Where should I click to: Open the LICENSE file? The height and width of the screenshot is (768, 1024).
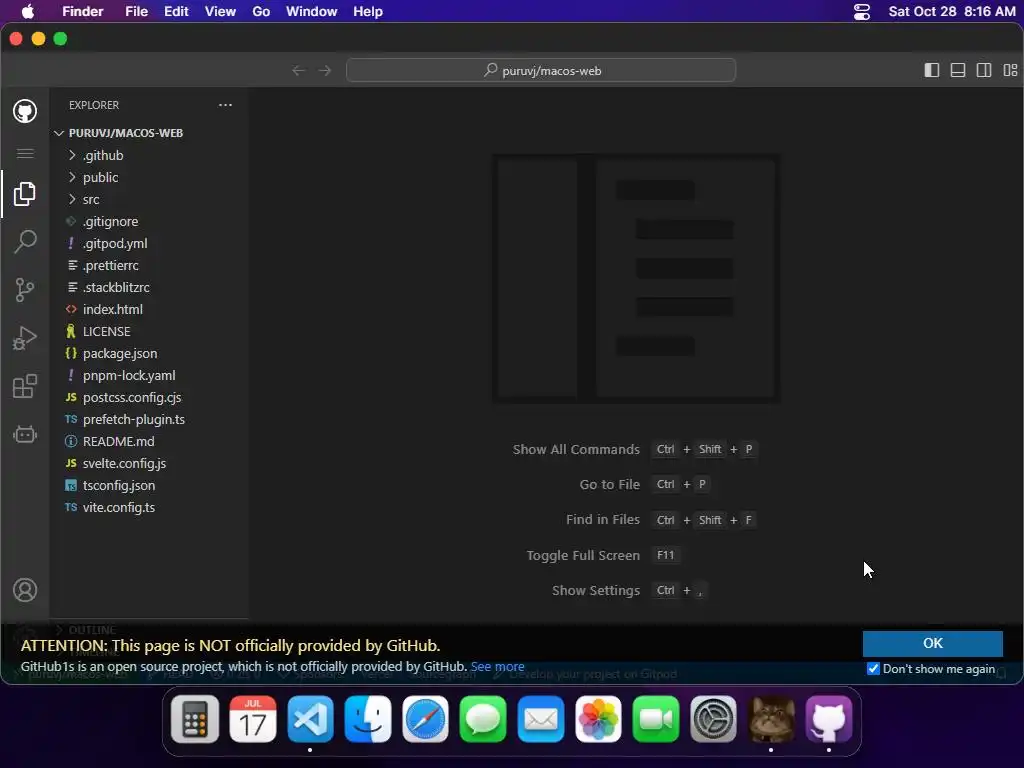point(148,332)
